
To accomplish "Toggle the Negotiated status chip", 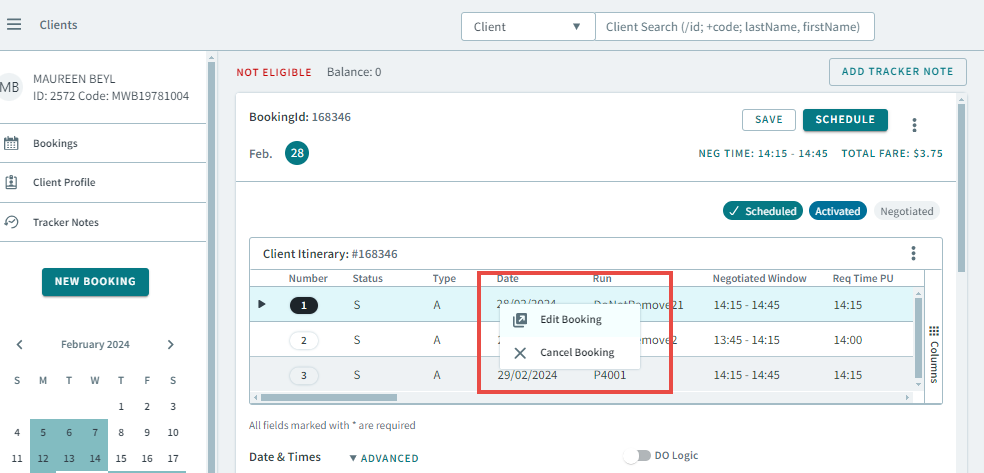I will [x=906, y=211].
